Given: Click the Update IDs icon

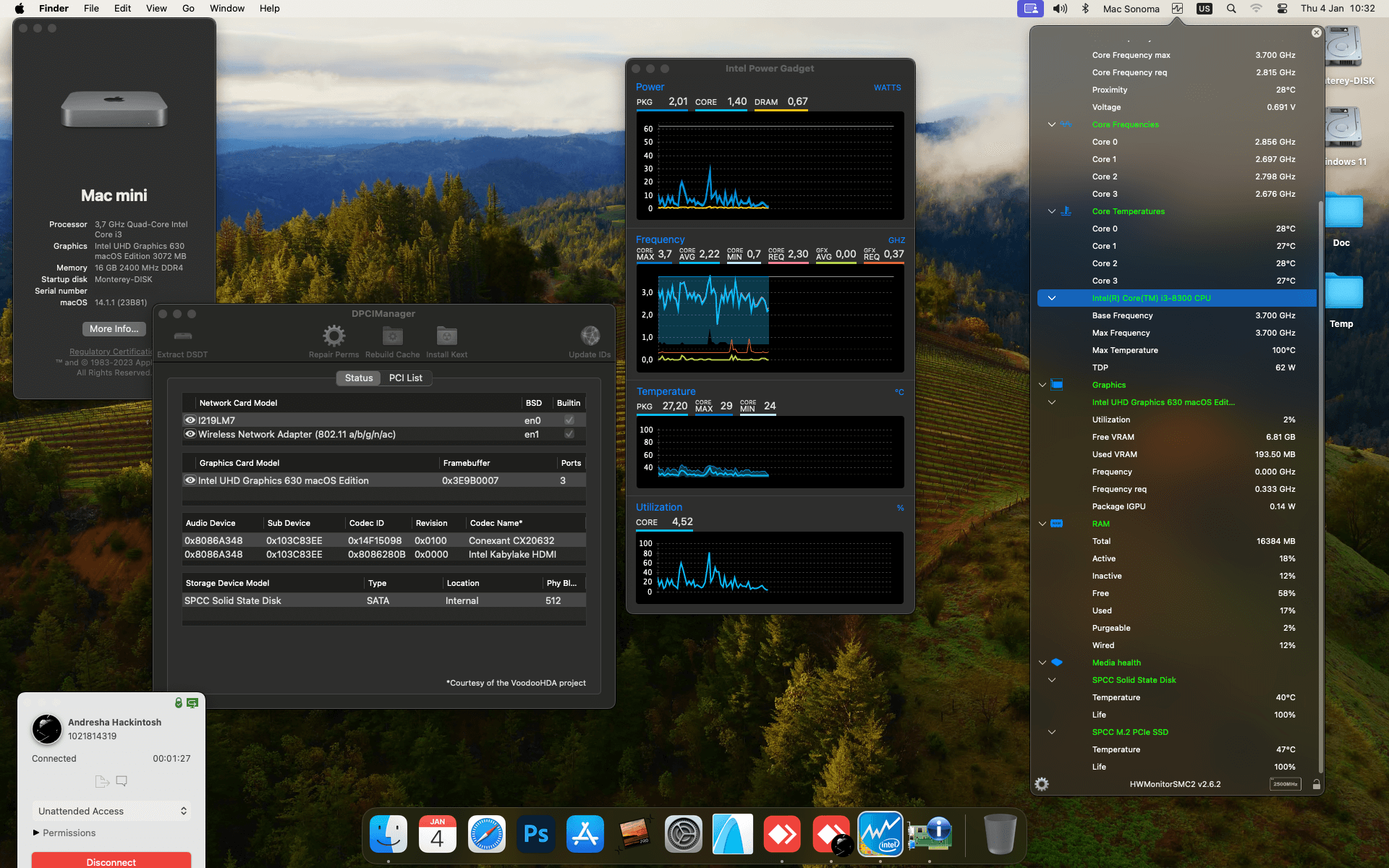Looking at the screenshot, I should (x=590, y=336).
